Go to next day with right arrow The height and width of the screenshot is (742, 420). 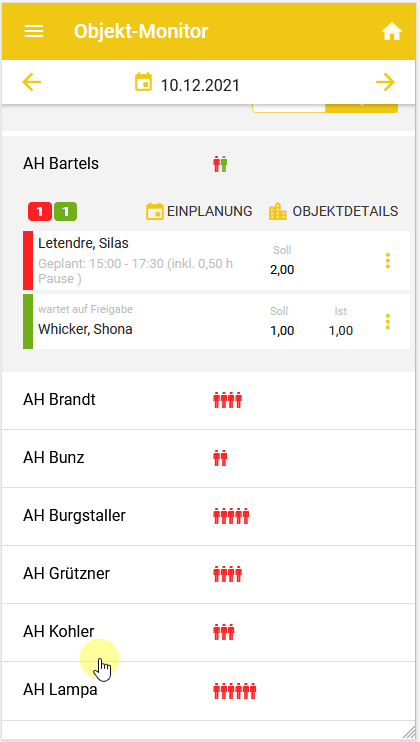point(385,82)
